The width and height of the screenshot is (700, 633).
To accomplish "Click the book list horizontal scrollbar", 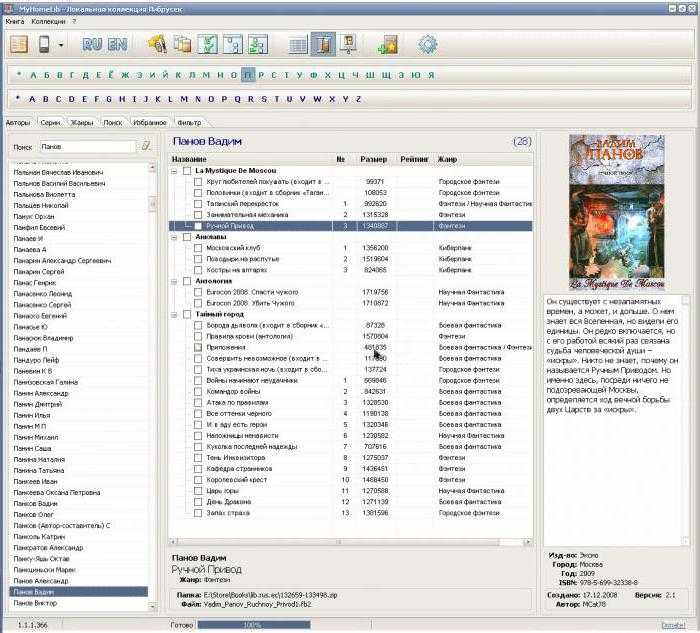I will point(350,541).
